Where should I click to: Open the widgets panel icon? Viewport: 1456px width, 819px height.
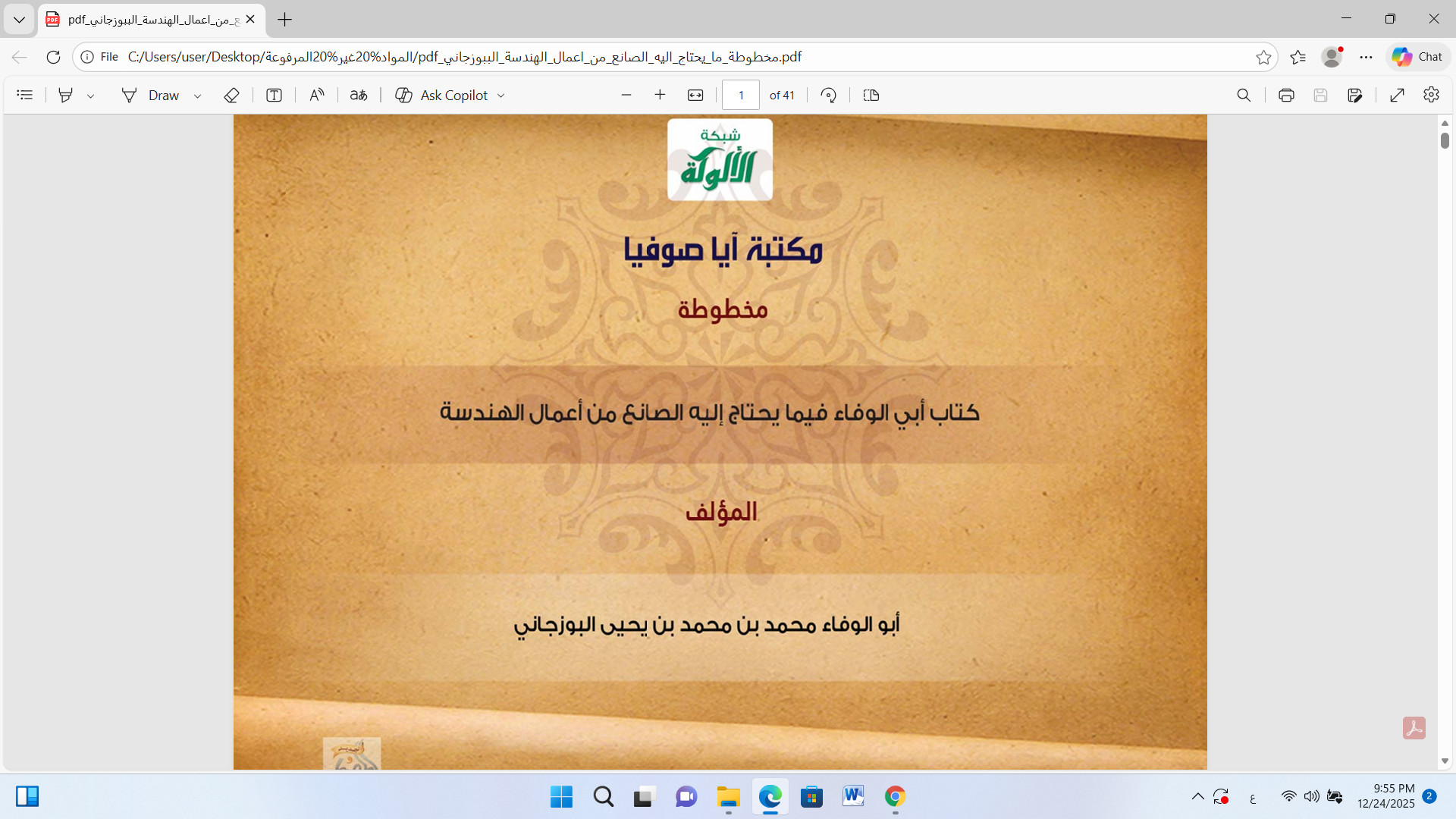[27, 796]
